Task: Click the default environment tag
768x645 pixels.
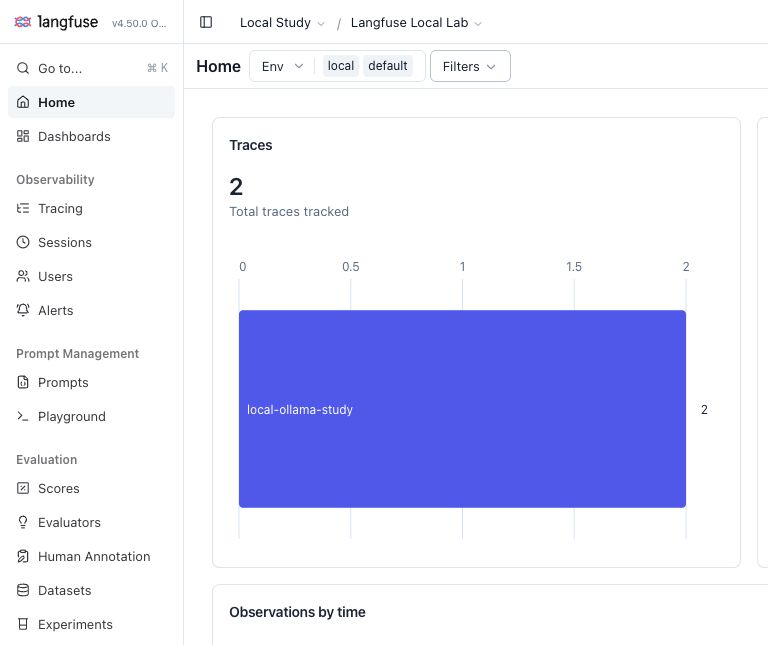Action: 387,66
